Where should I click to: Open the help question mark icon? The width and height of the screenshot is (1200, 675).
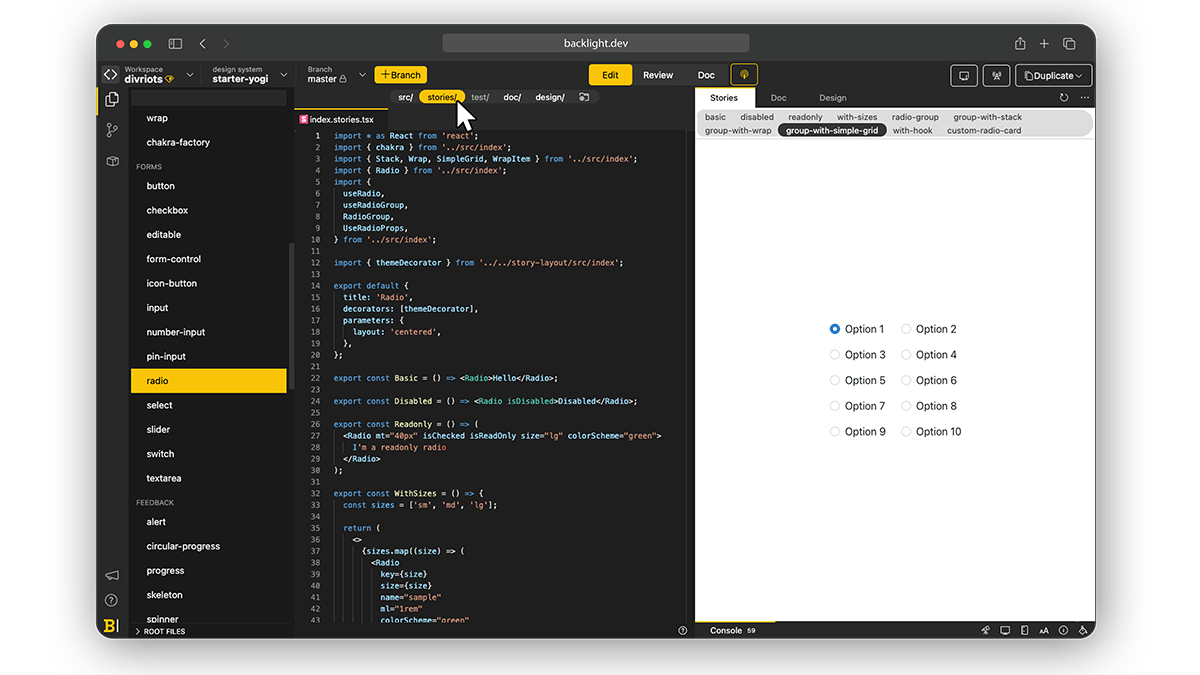tap(111, 600)
